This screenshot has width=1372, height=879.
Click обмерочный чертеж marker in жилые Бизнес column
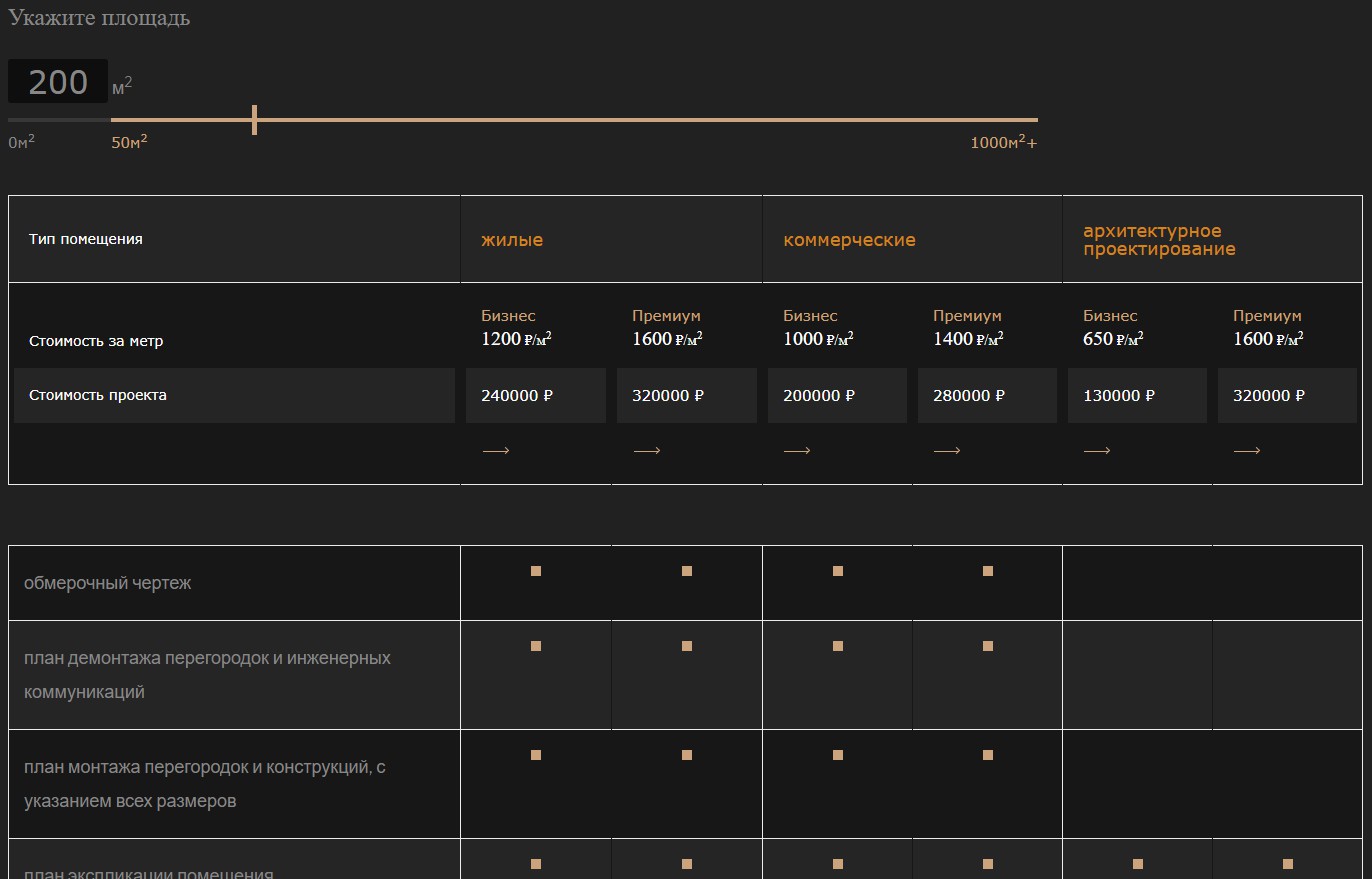536,571
